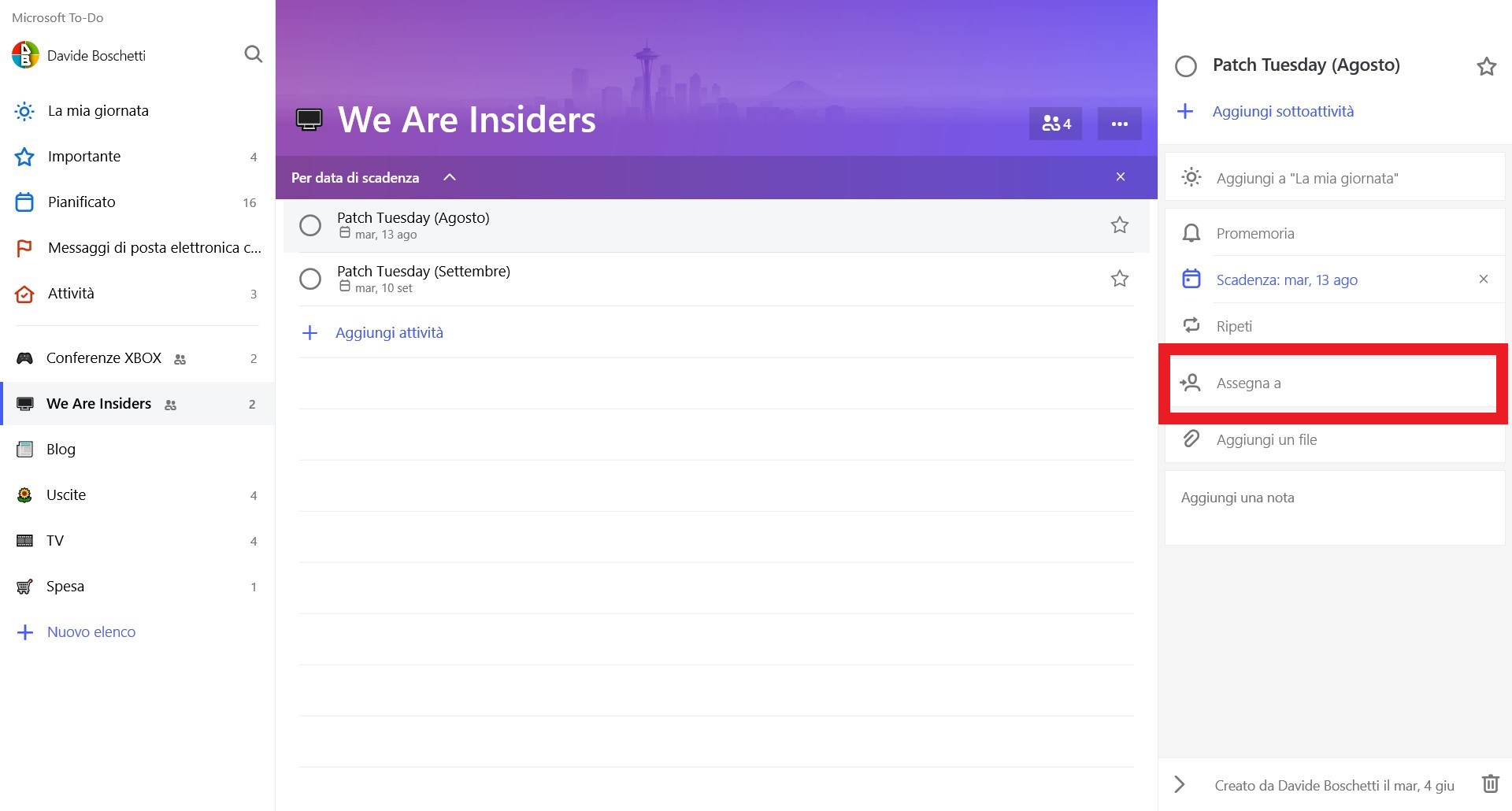1512x811 pixels.
Task: Select We Are Insiders list in sidebar
Action: [137, 404]
